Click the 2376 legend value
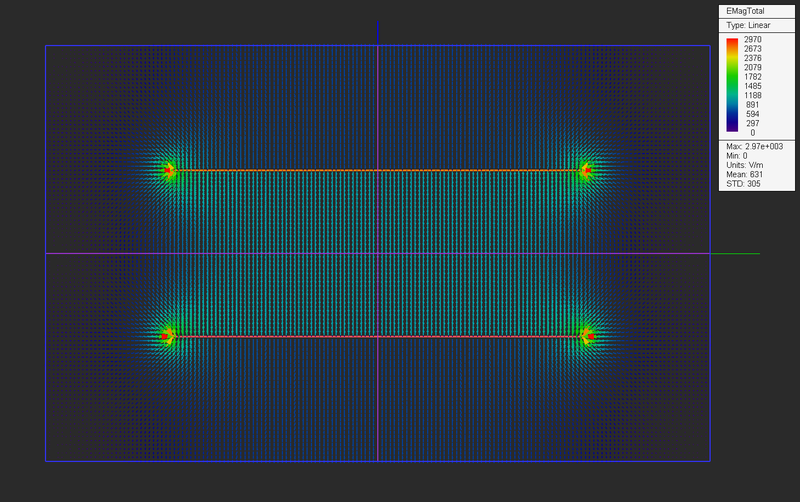 click(x=753, y=58)
